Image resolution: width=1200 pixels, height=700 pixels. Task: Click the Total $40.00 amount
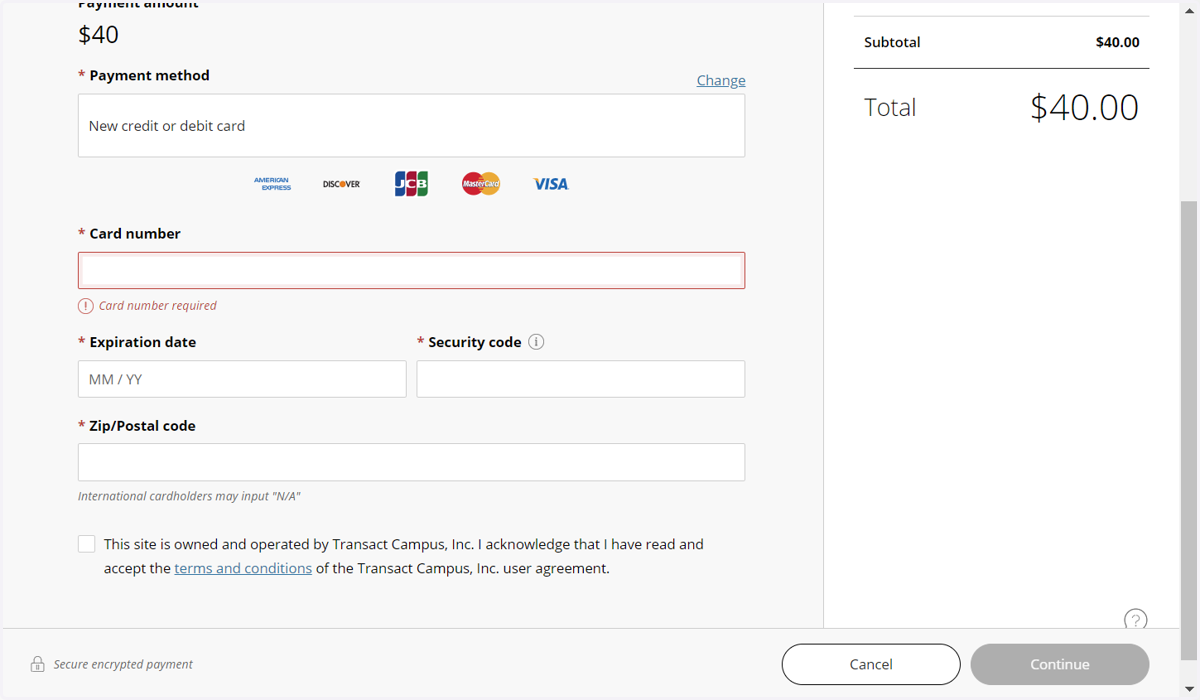(1084, 107)
